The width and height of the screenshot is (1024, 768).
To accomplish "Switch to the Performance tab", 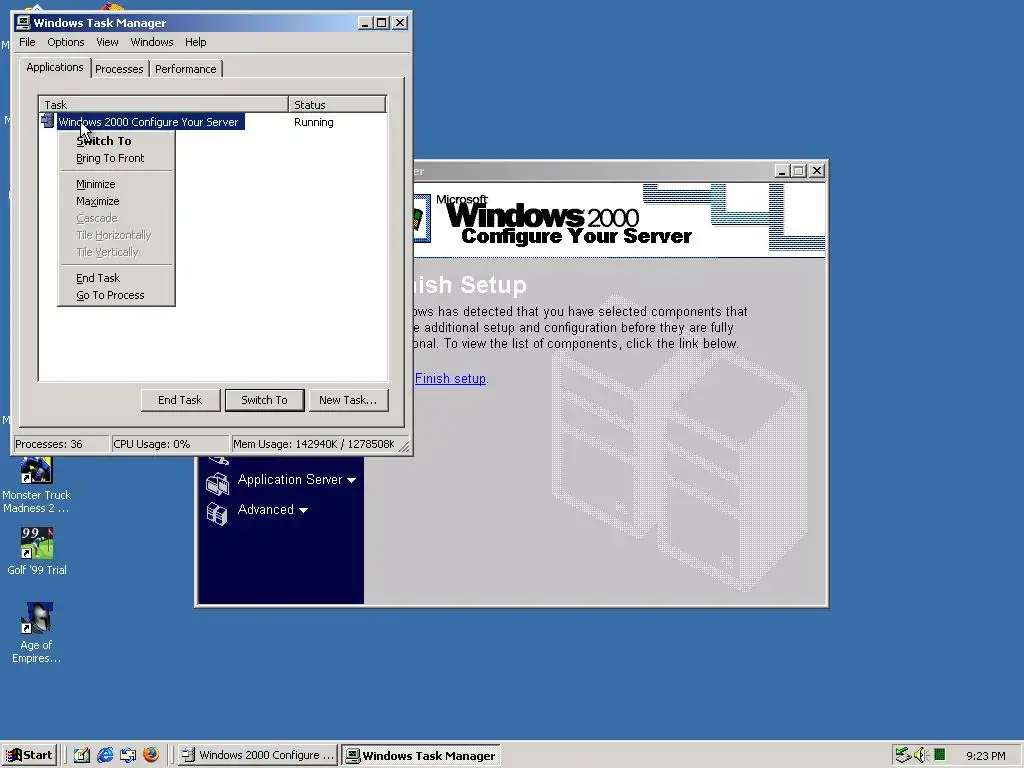I will pos(185,69).
